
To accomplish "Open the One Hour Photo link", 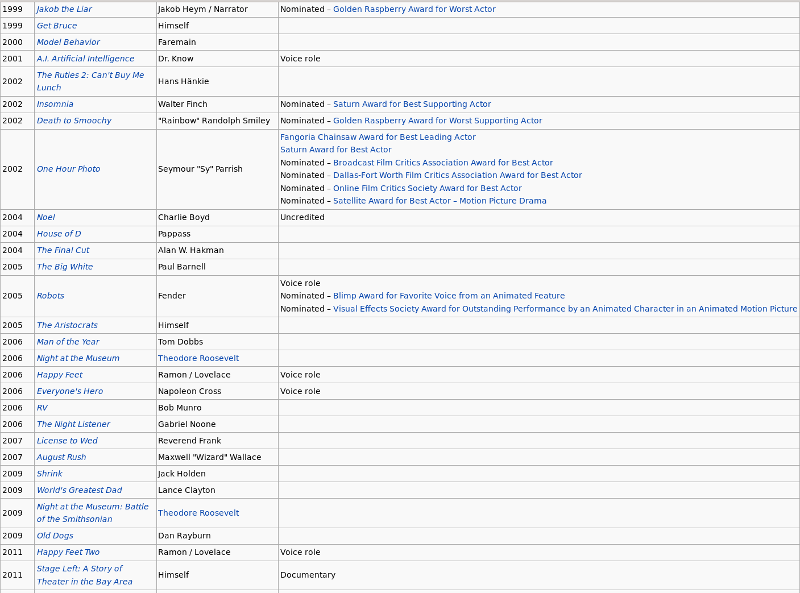I will pyautogui.click(x=68, y=169).
